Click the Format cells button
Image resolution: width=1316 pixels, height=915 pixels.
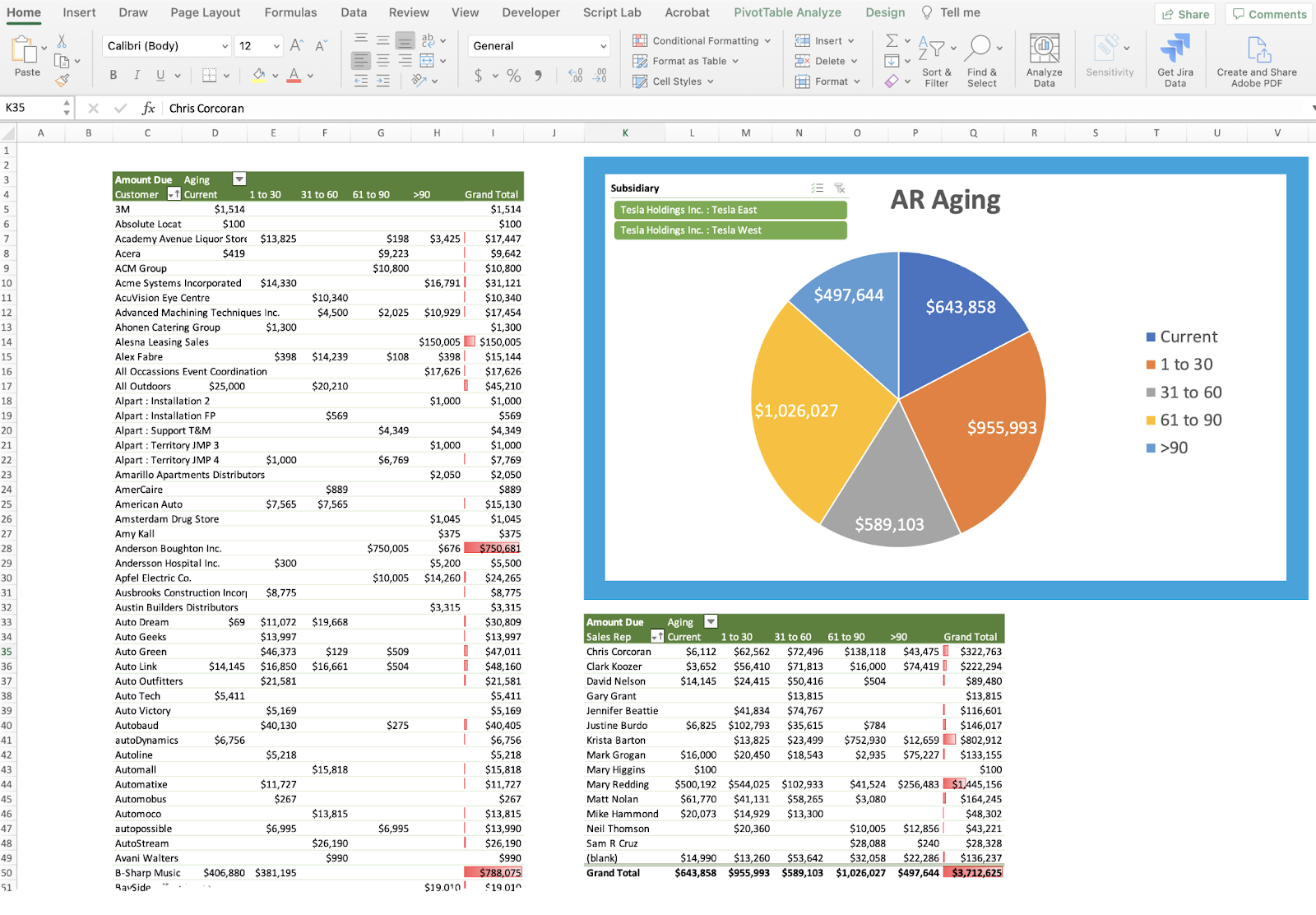coord(827,81)
